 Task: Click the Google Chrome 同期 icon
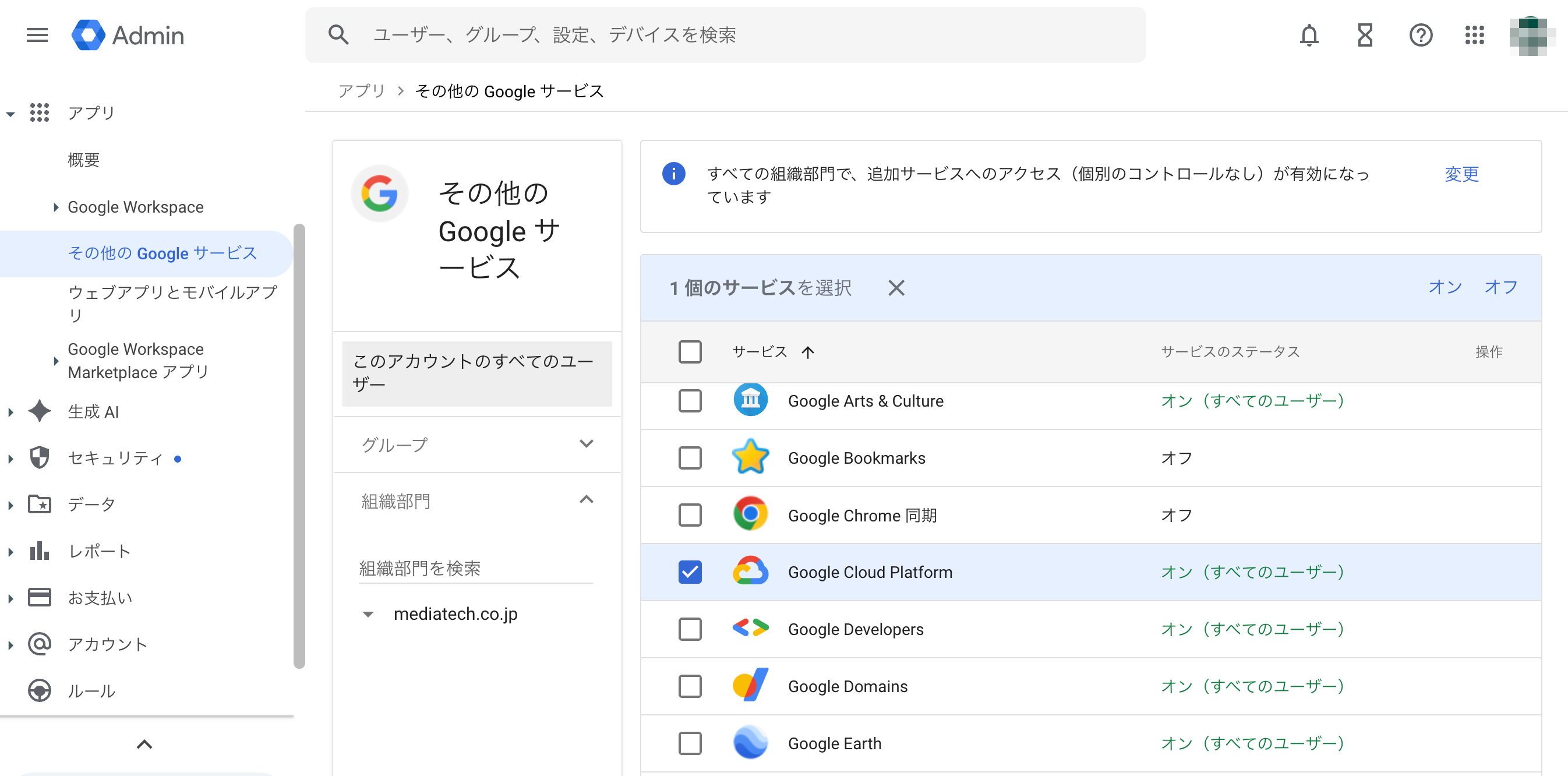(750, 515)
